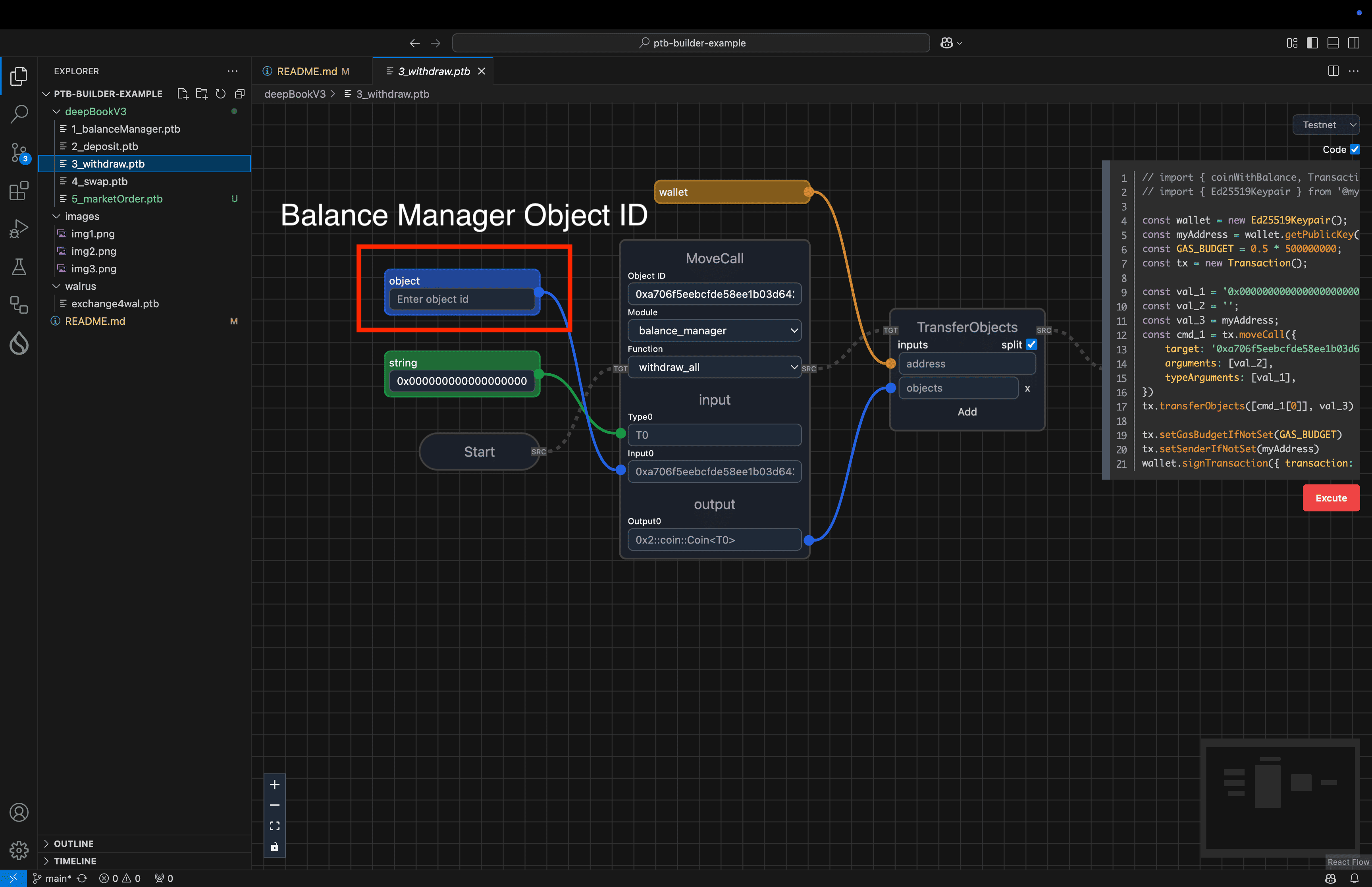Viewport: 1372px width, 887px height.
Task: Open the droplet icon in activity bar
Action: click(19, 343)
